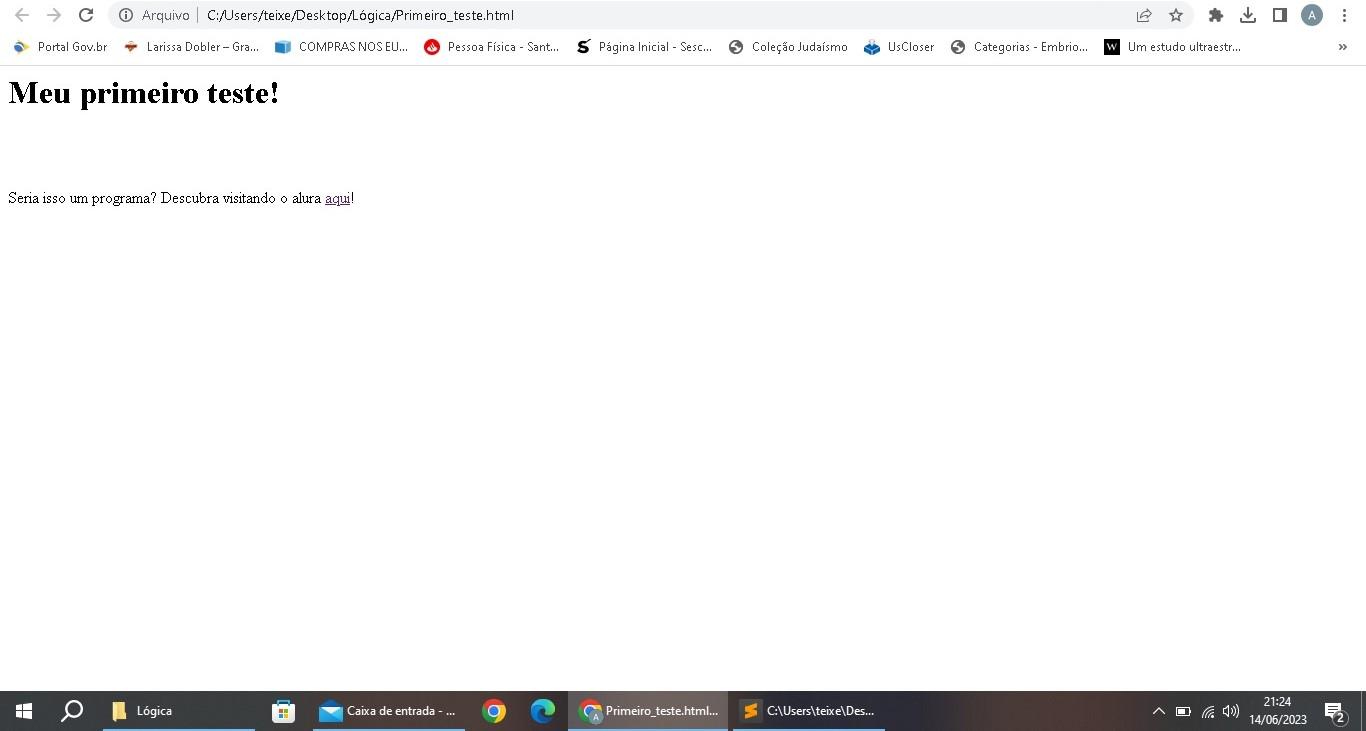The width and height of the screenshot is (1366, 731).
Task: Open Pessoa Física Santander bookmark
Action: coord(492,47)
